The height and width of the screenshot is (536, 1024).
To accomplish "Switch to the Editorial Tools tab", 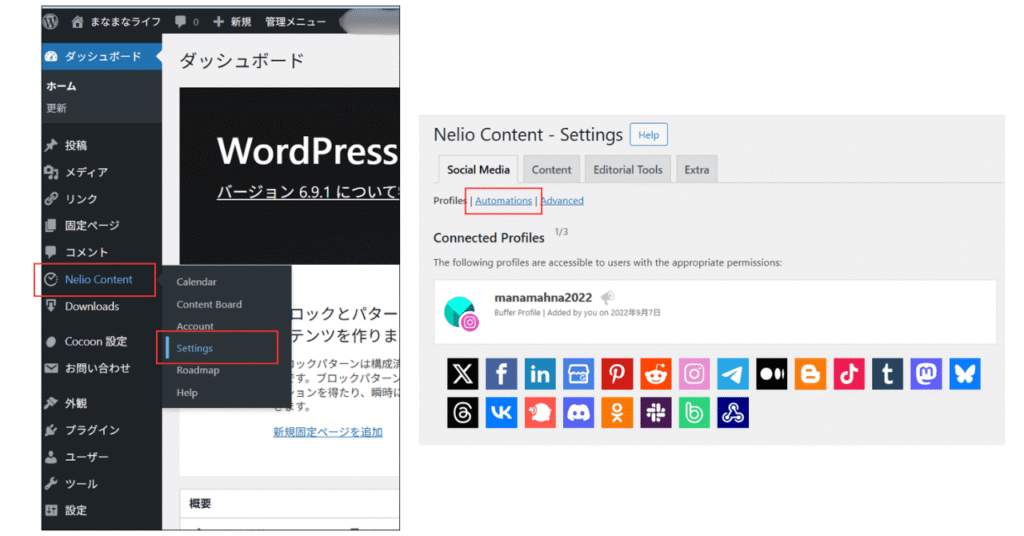I will click(x=627, y=170).
